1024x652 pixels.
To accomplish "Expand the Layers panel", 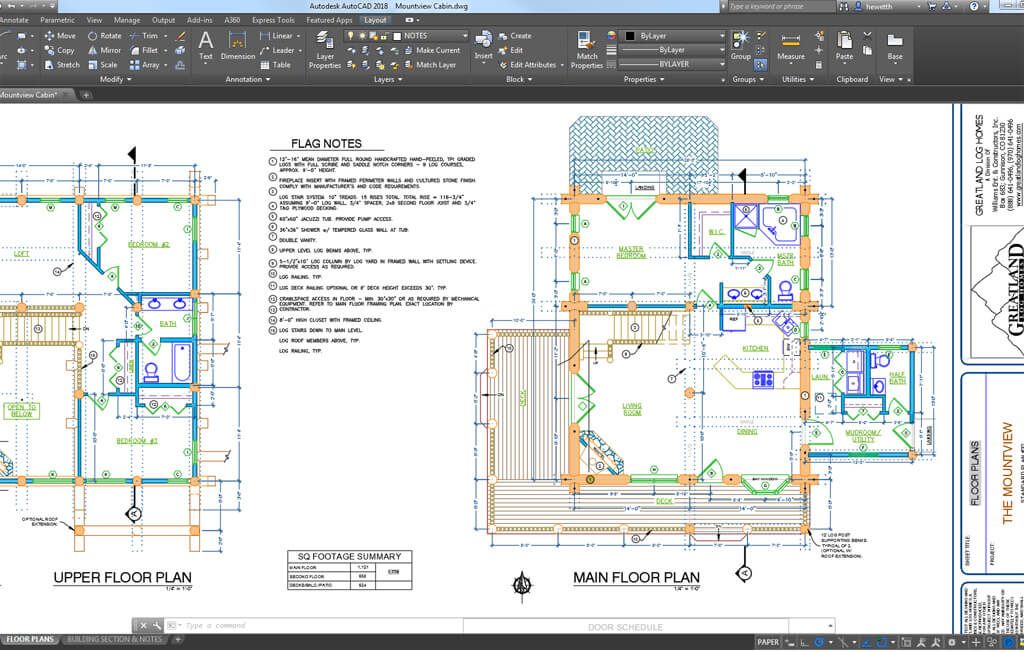I will point(388,80).
